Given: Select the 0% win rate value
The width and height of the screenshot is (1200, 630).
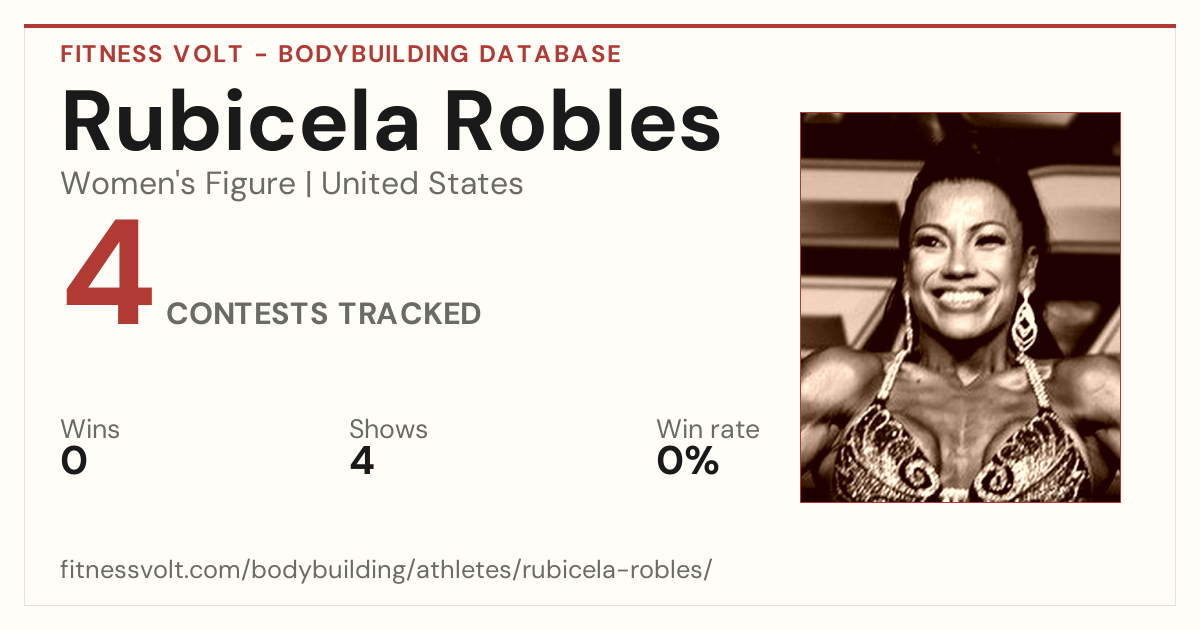Looking at the screenshot, I should (x=688, y=461).
